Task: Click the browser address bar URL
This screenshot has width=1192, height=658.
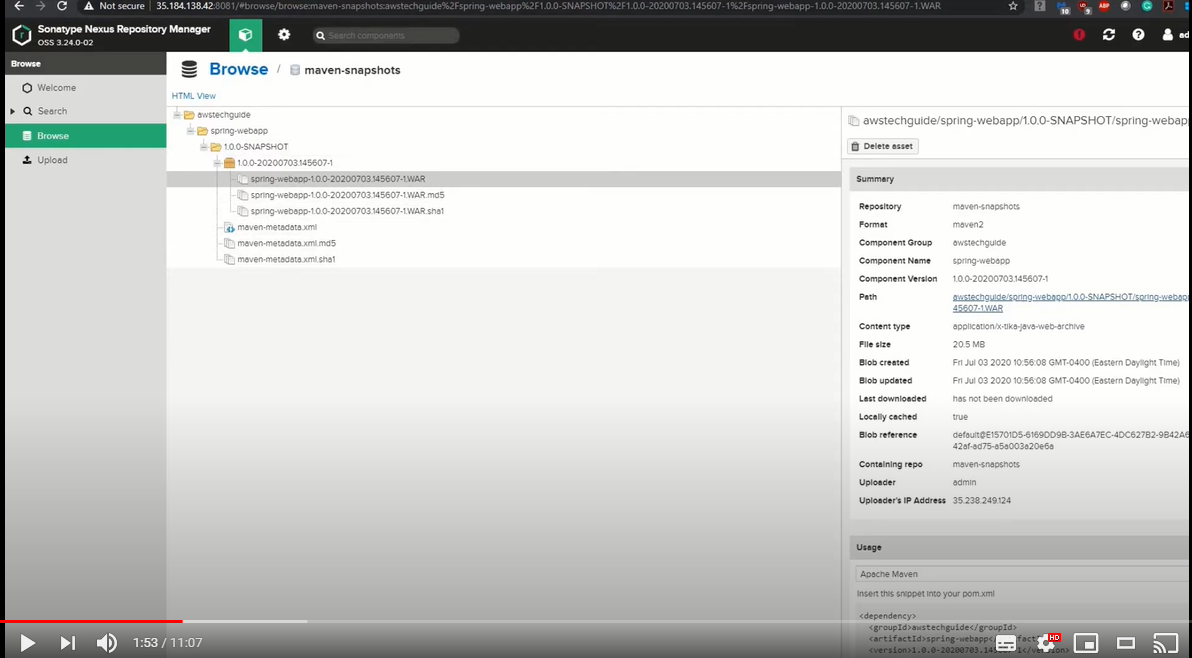Action: click(548, 6)
